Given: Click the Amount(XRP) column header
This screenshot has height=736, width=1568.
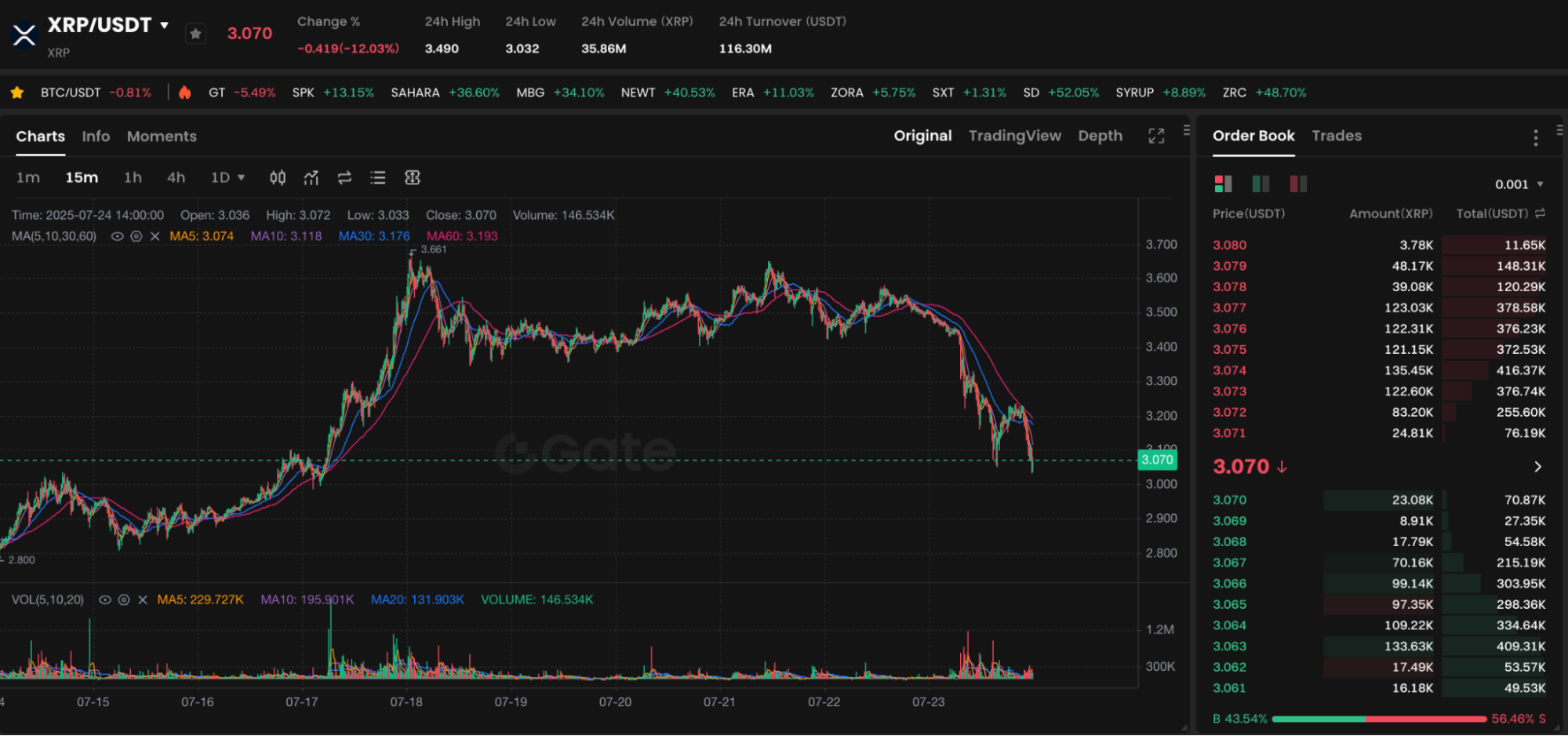Looking at the screenshot, I should [x=1391, y=213].
